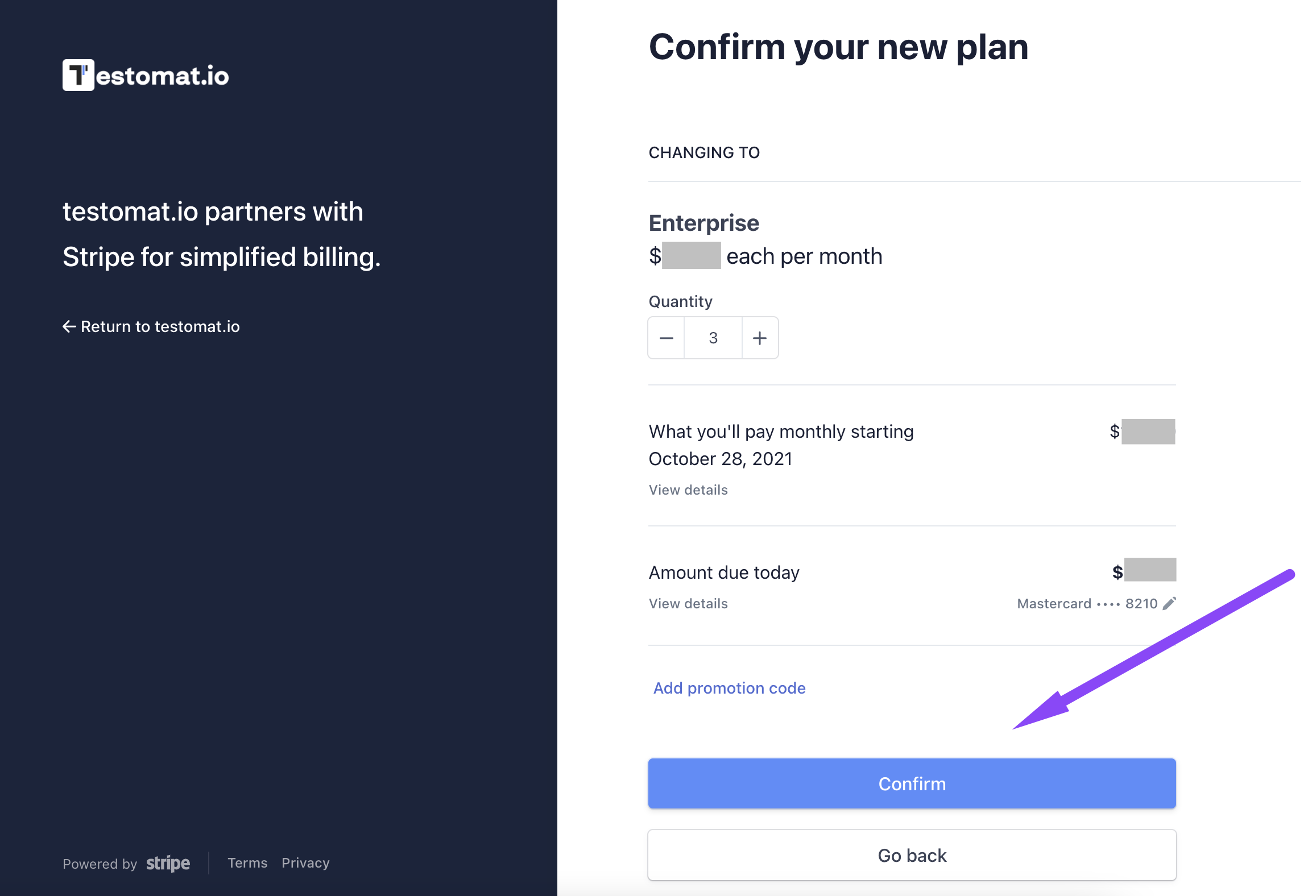Viewport: 1316px width, 896px height.
Task: Click Powered by text in footer
Action: pyautogui.click(x=100, y=864)
